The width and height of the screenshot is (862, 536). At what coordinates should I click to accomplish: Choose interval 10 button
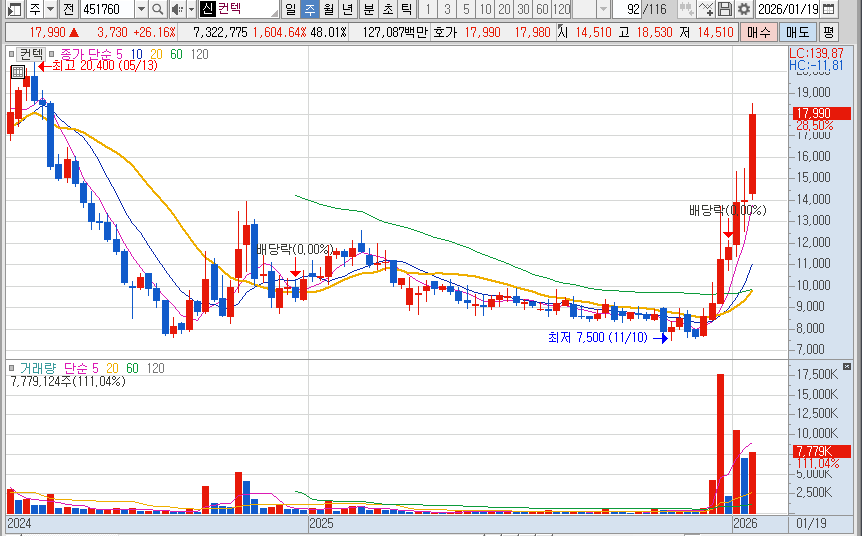pyautogui.click(x=485, y=9)
